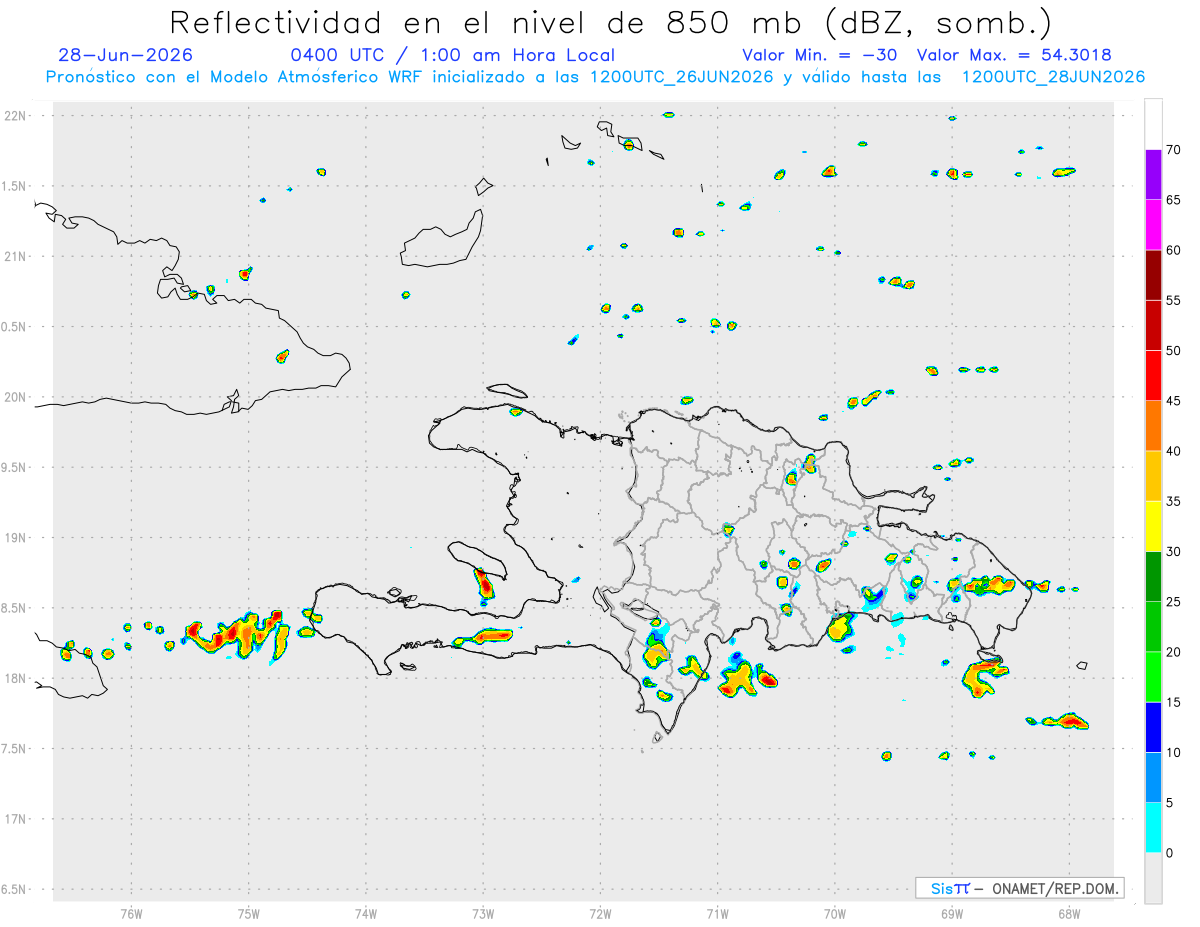The height and width of the screenshot is (927, 1200).
Task: Click the 55 dBZ colorbar label
Action: click(x=1174, y=300)
